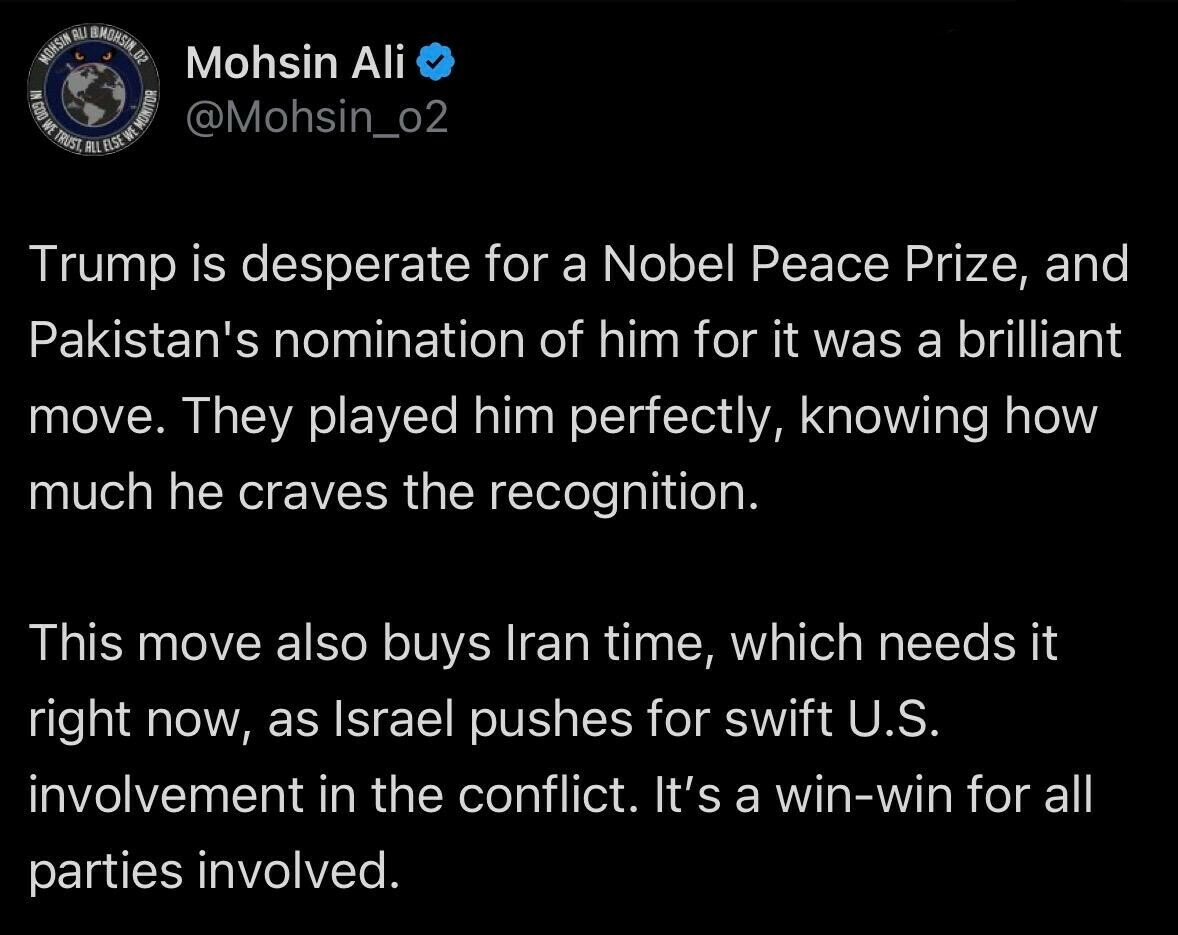Screen dimensions: 1178x935
Task: Click the globe in the profile picture
Action: 93,95
